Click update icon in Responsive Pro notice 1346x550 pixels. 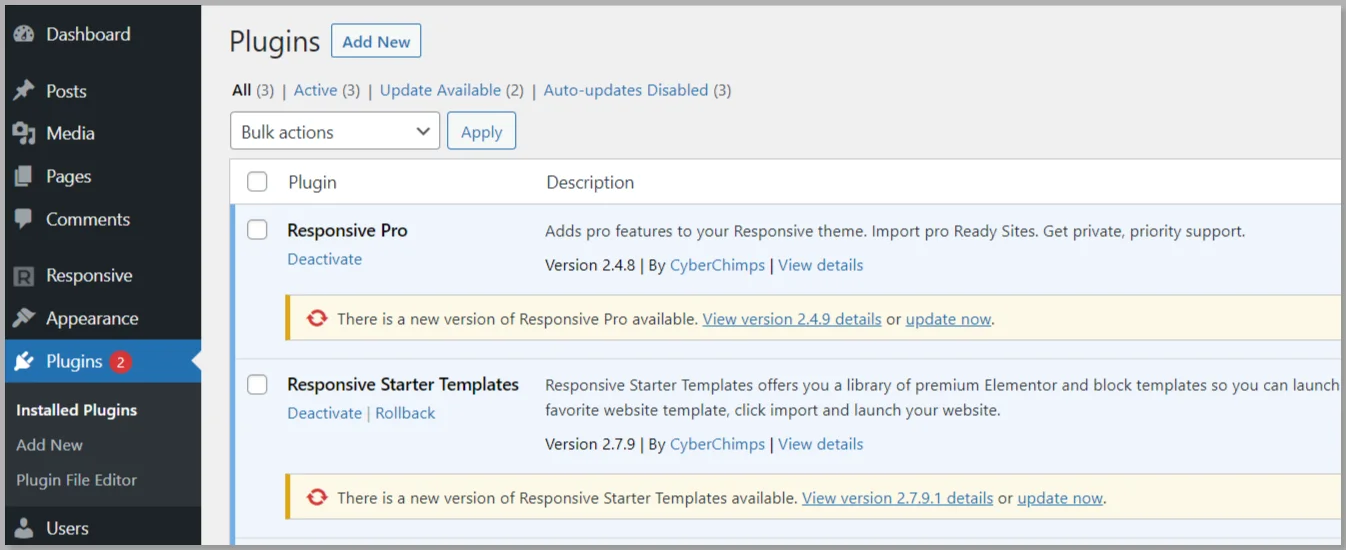coord(317,319)
